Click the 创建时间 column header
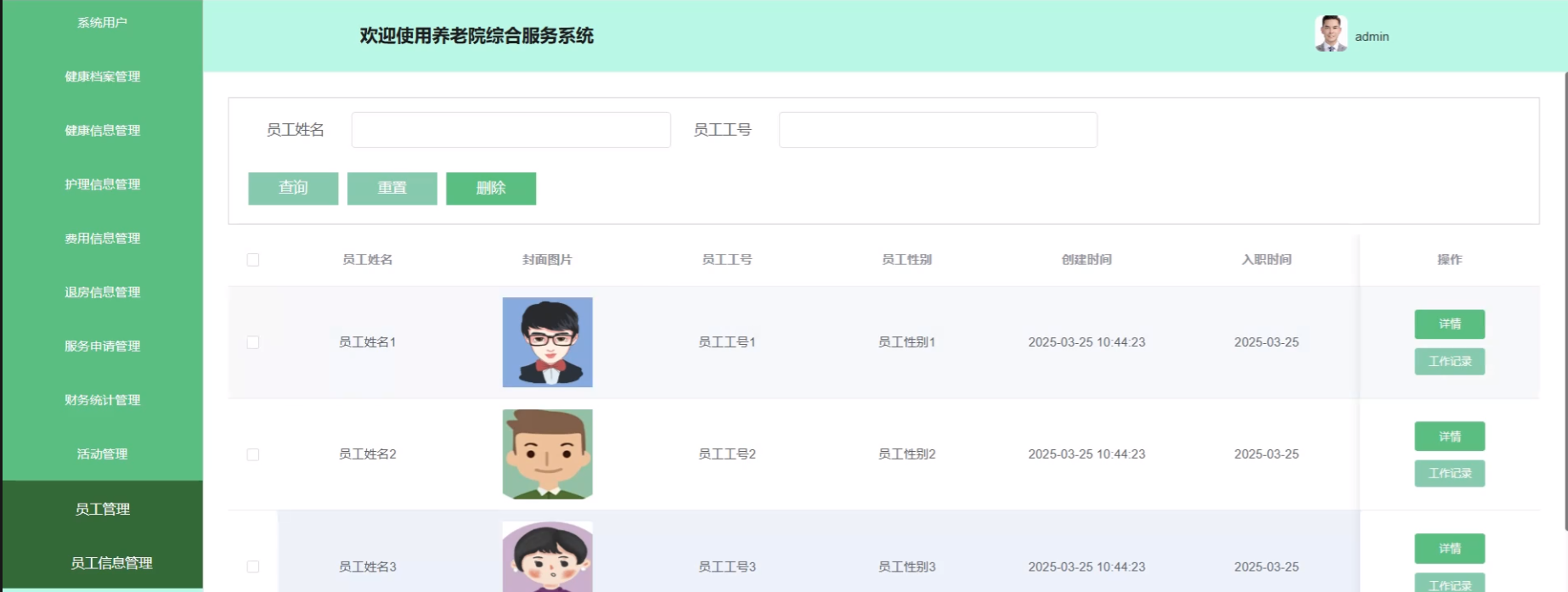Image resolution: width=1568 pixels, height=592 pixels. tap(1086, 260)
